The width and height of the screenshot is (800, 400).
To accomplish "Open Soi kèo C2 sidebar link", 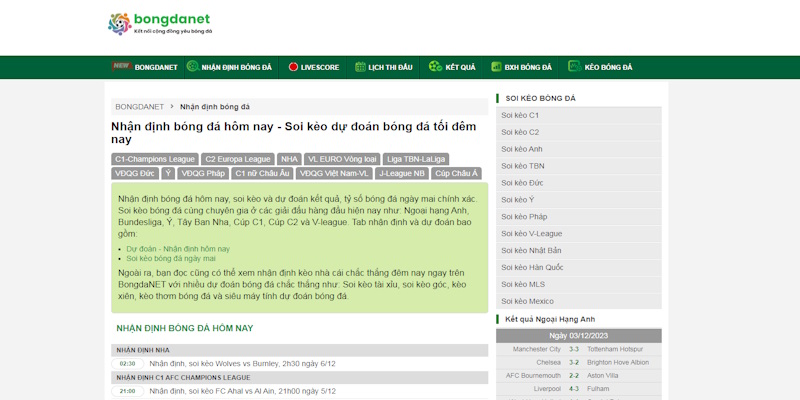I will point(579,132).
